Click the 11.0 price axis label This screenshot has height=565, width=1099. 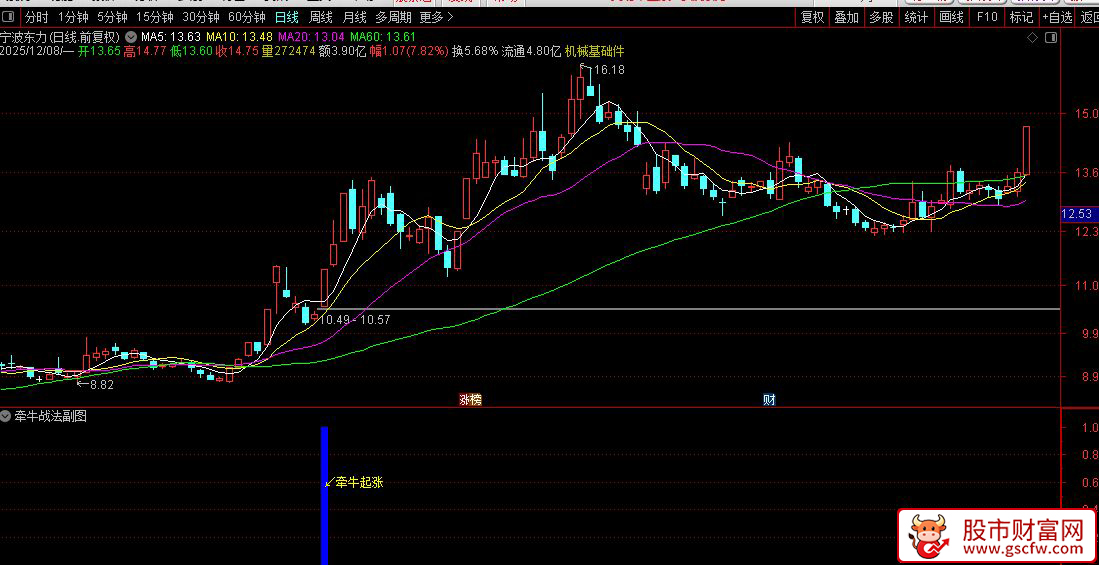tap(1086, 285)
